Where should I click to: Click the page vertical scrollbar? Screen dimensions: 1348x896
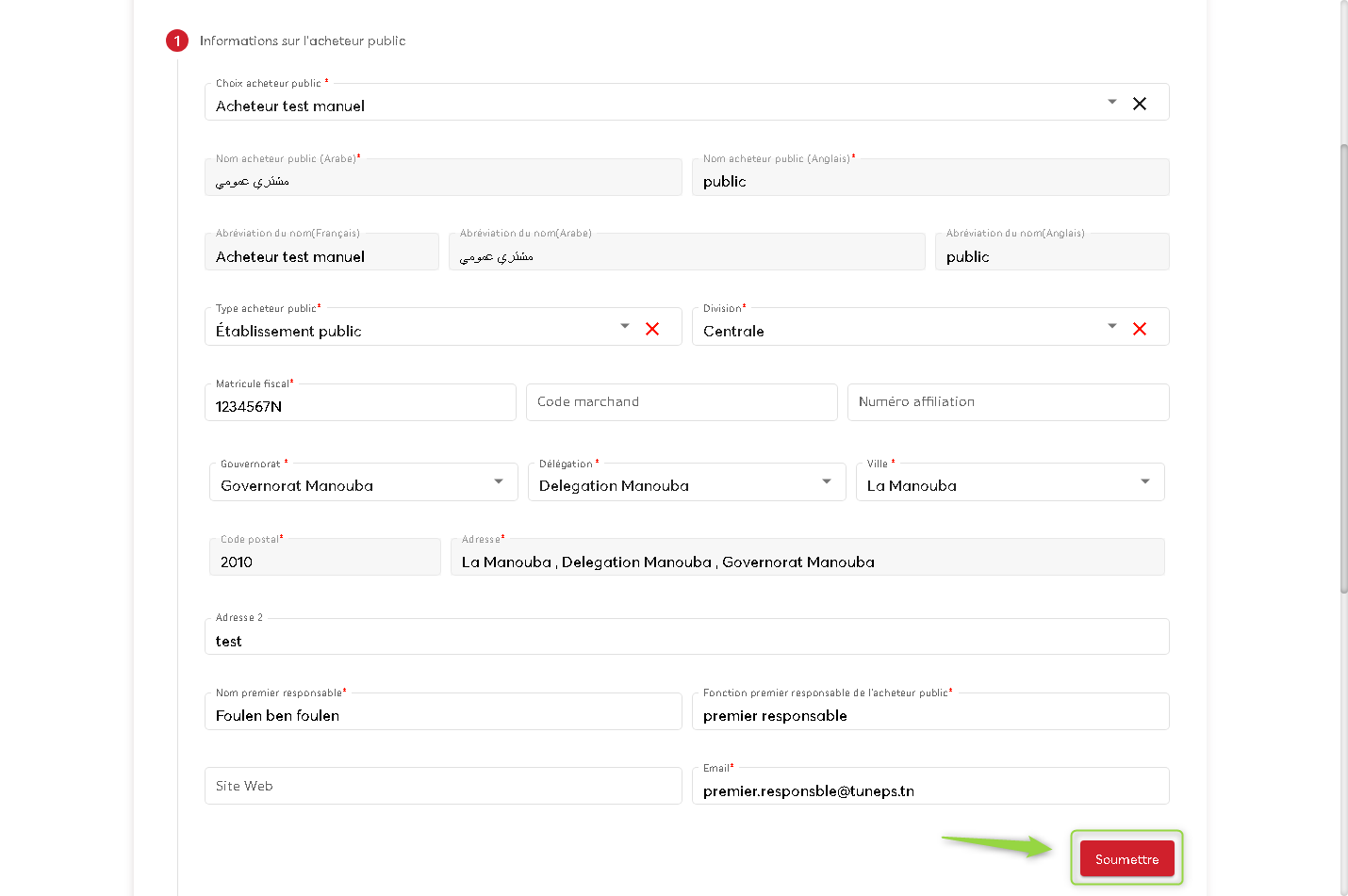click(1343, 367)
